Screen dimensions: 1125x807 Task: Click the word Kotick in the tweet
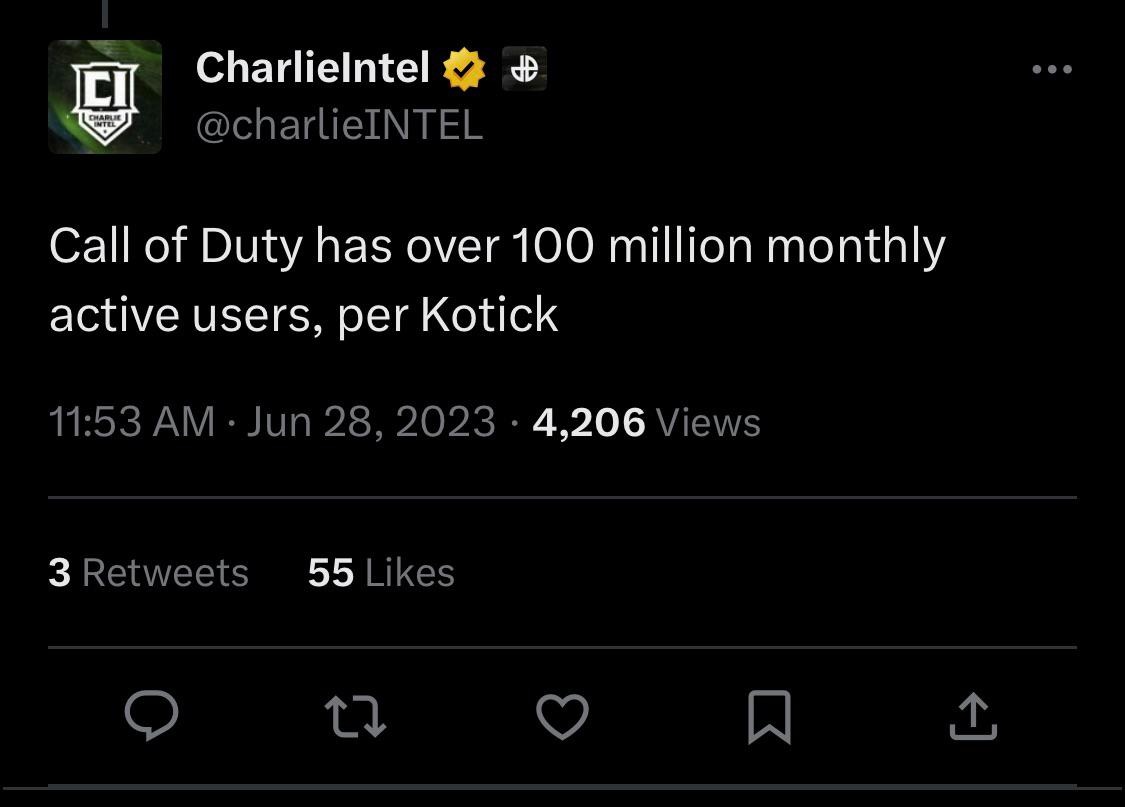pos(489,315)
